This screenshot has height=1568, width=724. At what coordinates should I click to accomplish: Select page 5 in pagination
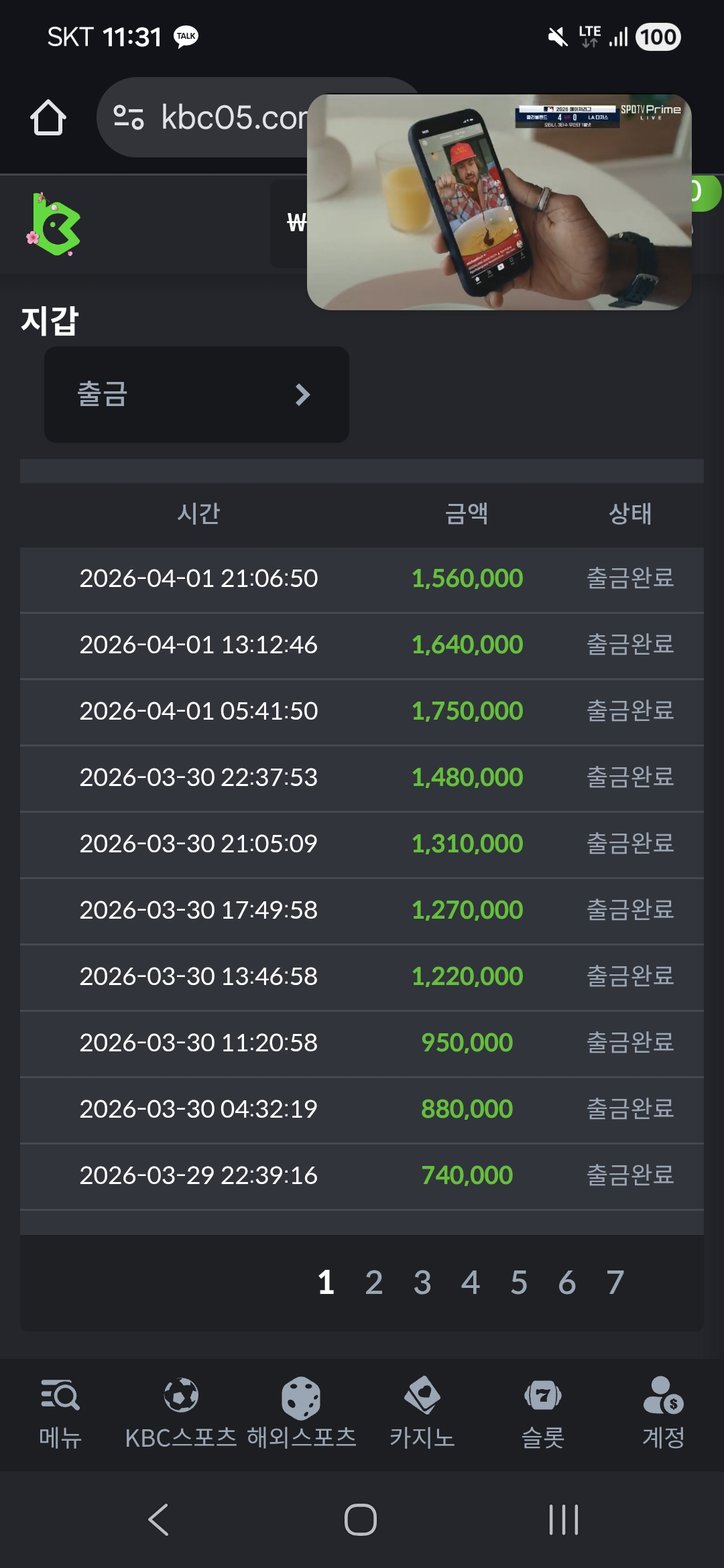point(519,1283)
